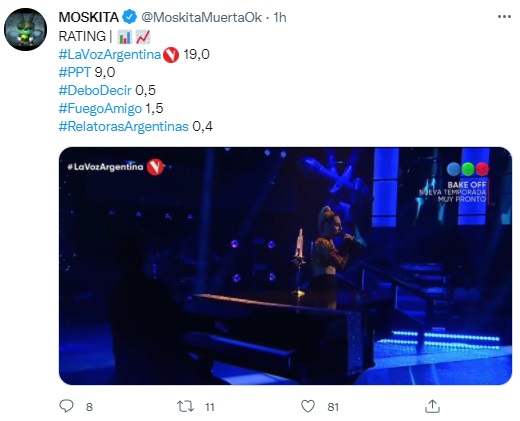View the 11 retweets count
Image resolution: width=520 pixels, height=421 pixels.
coord(210,407)
